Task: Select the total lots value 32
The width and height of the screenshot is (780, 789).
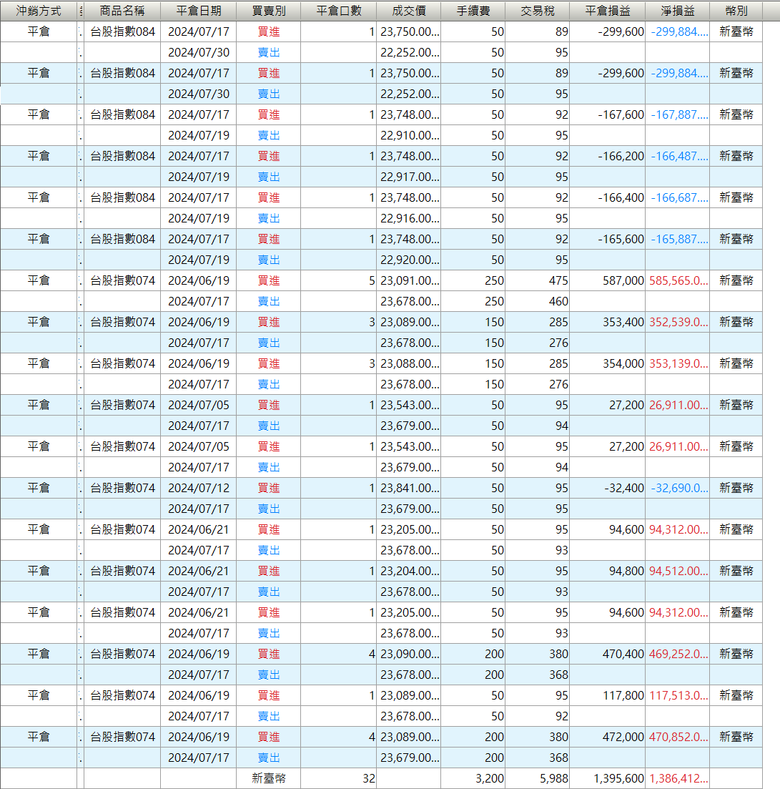Action: [x=369, y=778]
